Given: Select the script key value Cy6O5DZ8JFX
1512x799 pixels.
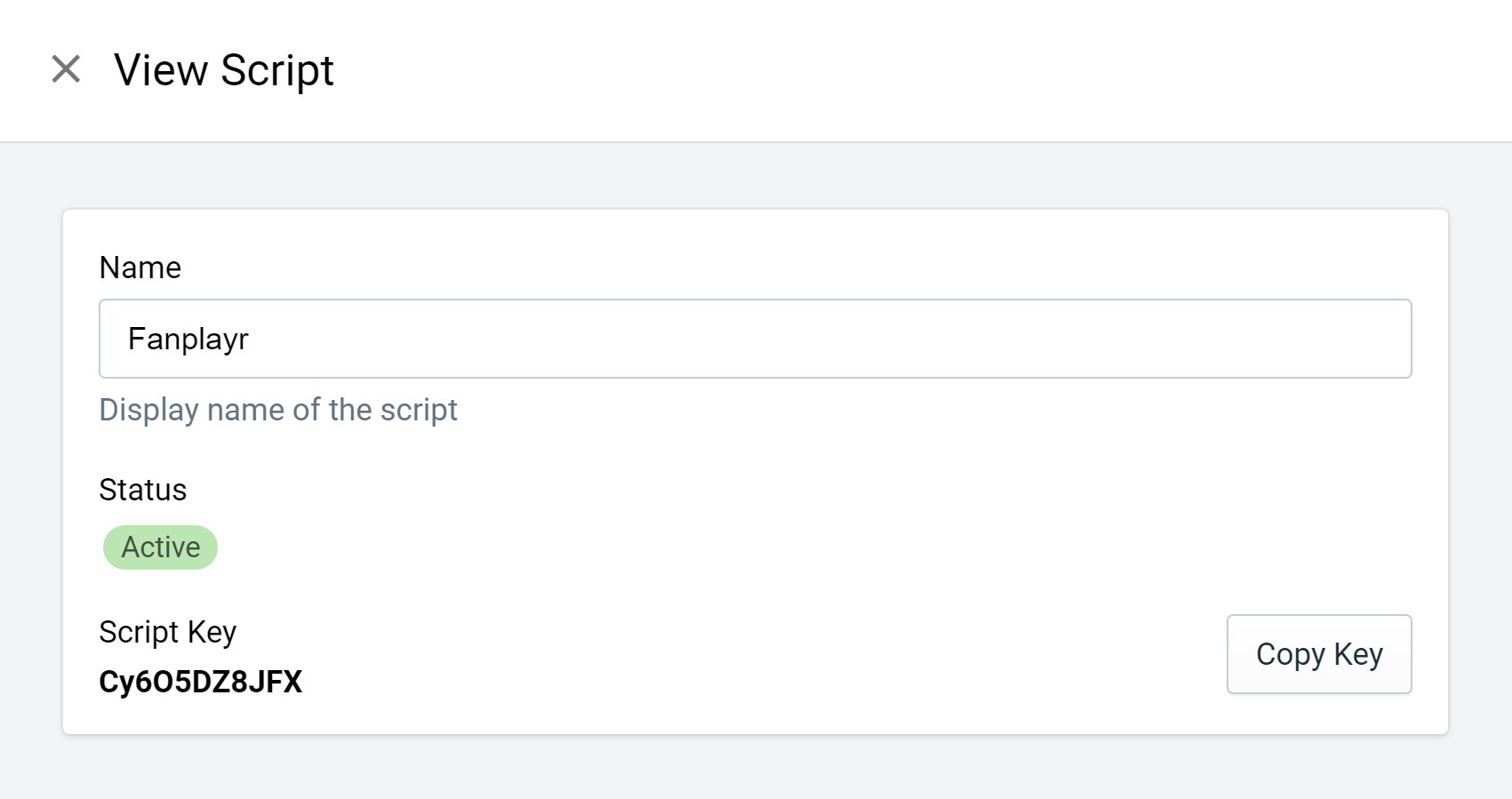Looking at the screenshot, I should point(201,682).
